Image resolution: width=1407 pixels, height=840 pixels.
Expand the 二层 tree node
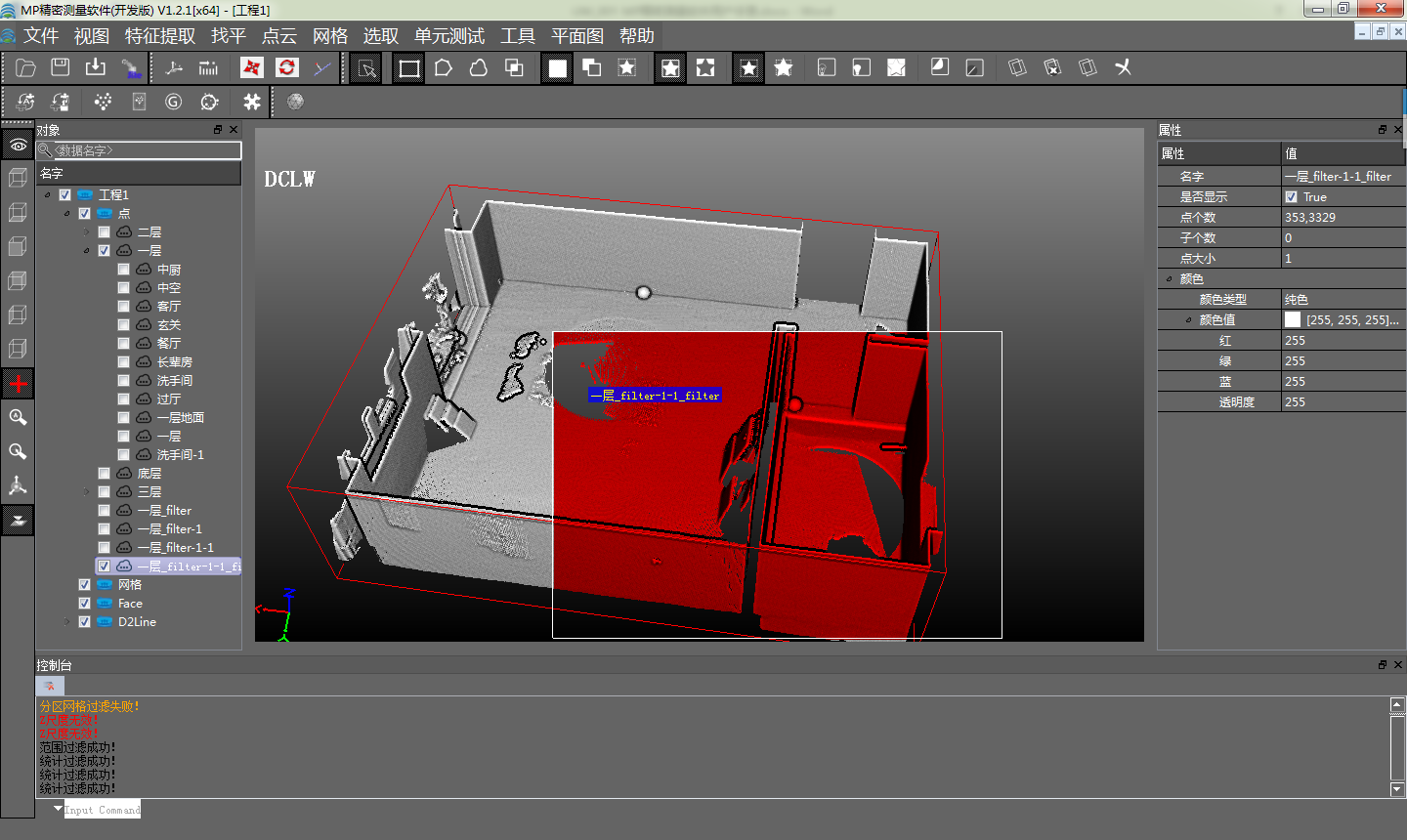[x=86, y=232]
